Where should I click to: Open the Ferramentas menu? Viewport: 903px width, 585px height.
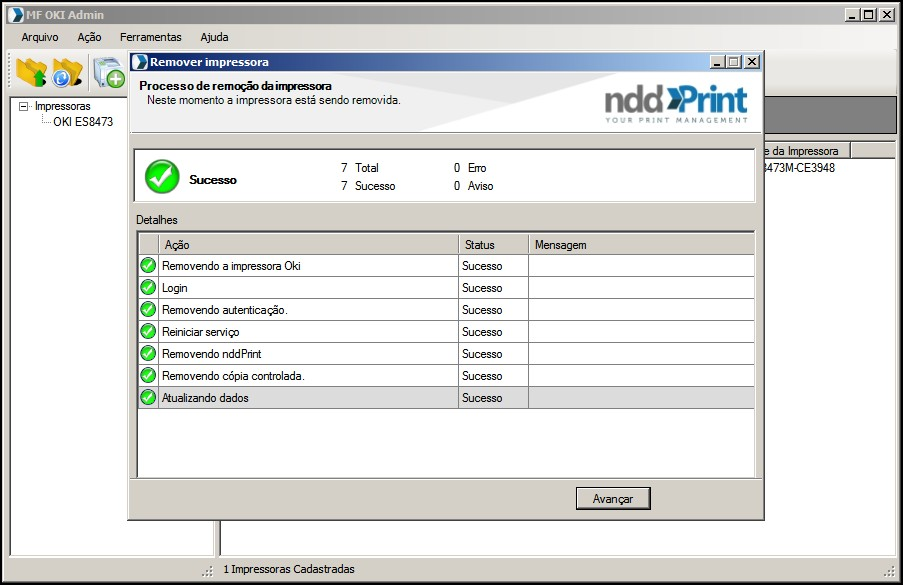pyautogui.click(x=150, y=37)
